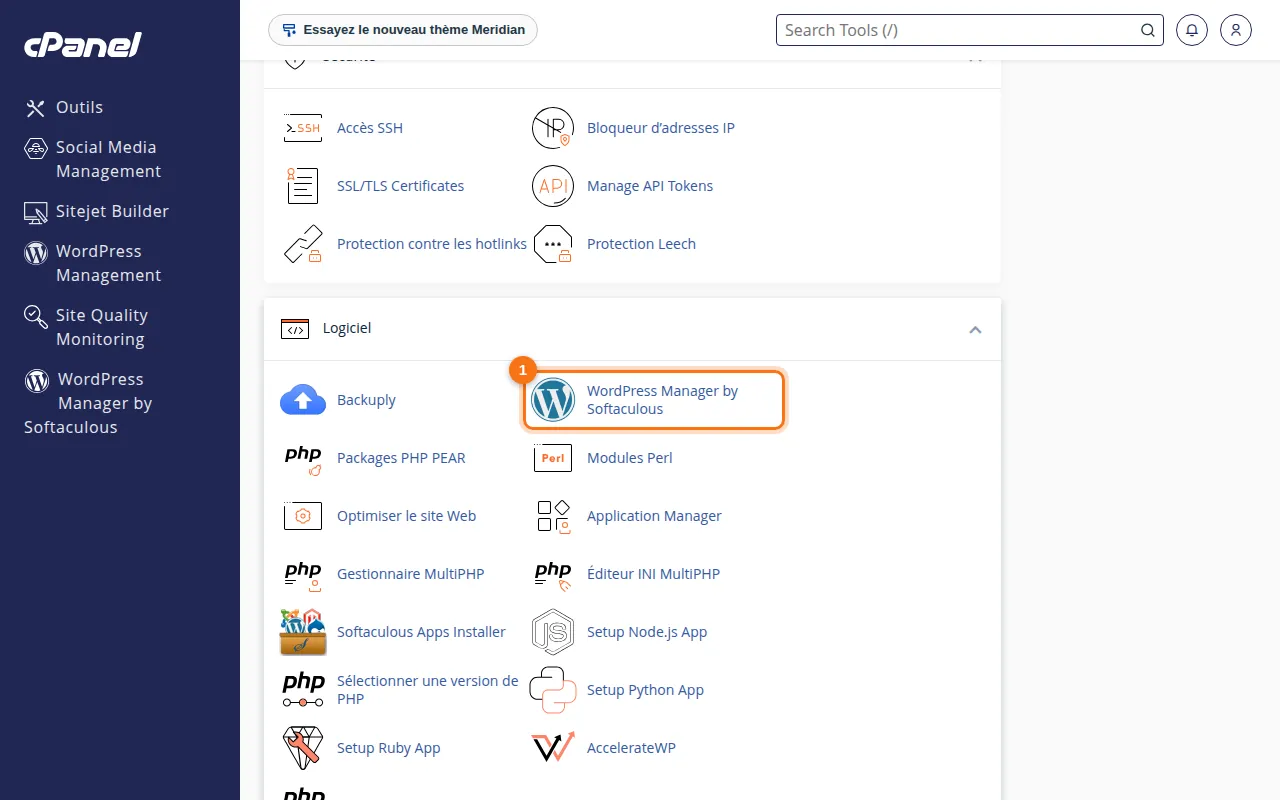Open Sitejet Builder from the sidebar
Image resolution: width=1280 pixels, height=800 pixels.
pos(97,211)
